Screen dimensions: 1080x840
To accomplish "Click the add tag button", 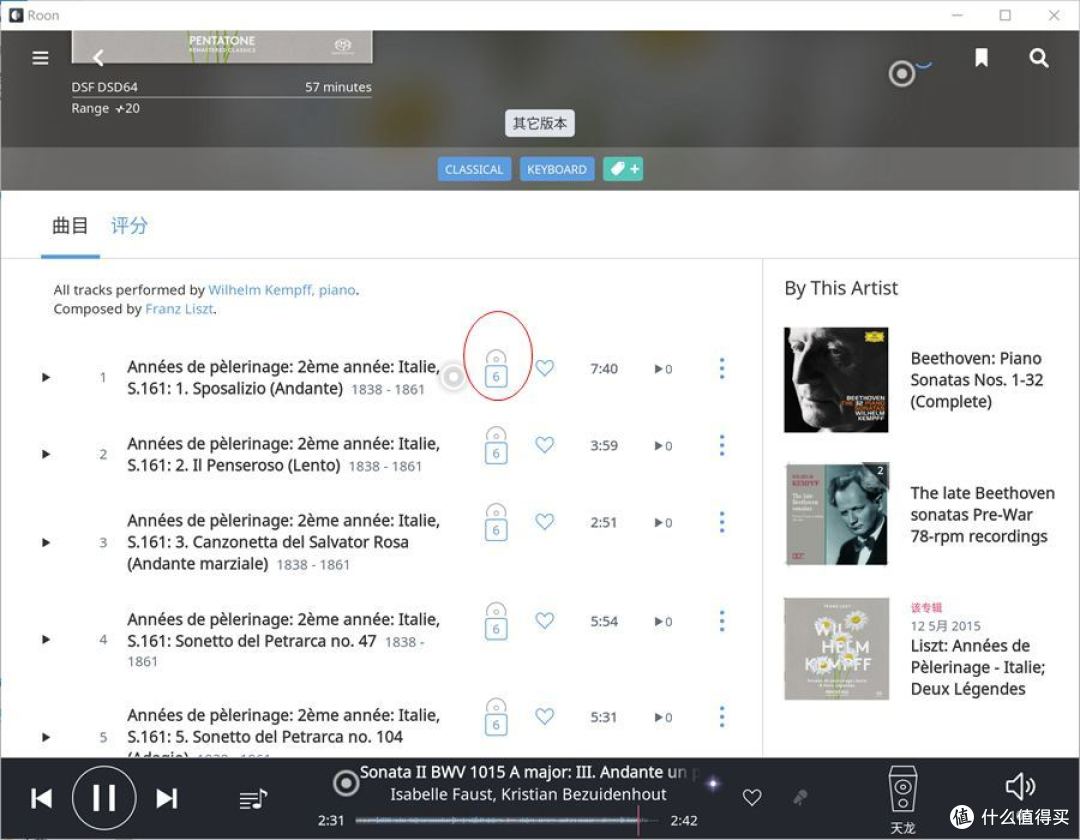I will [623, 169].
